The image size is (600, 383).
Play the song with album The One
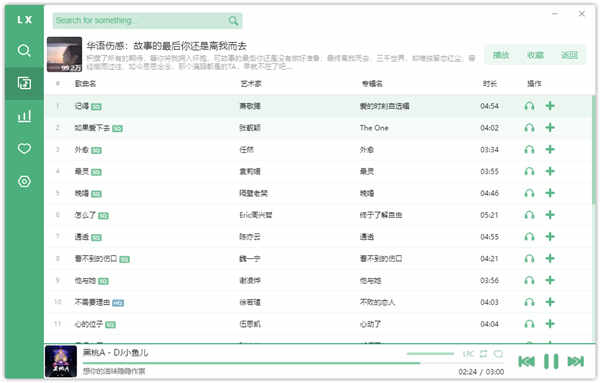click(x=529, y=128)
